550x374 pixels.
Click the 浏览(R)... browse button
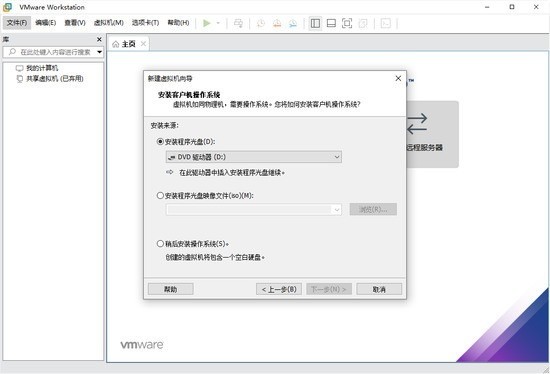coord(373,209)
